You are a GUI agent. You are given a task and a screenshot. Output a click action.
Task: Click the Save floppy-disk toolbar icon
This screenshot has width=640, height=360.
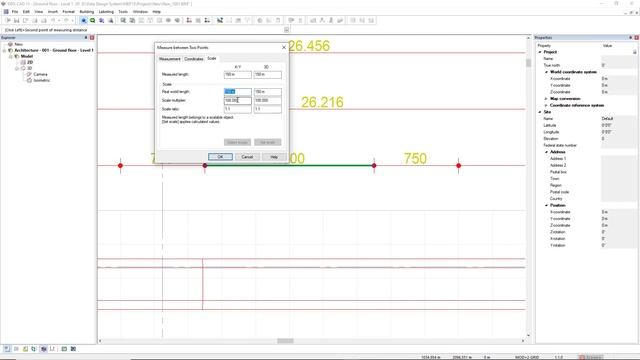pos(16,20)
